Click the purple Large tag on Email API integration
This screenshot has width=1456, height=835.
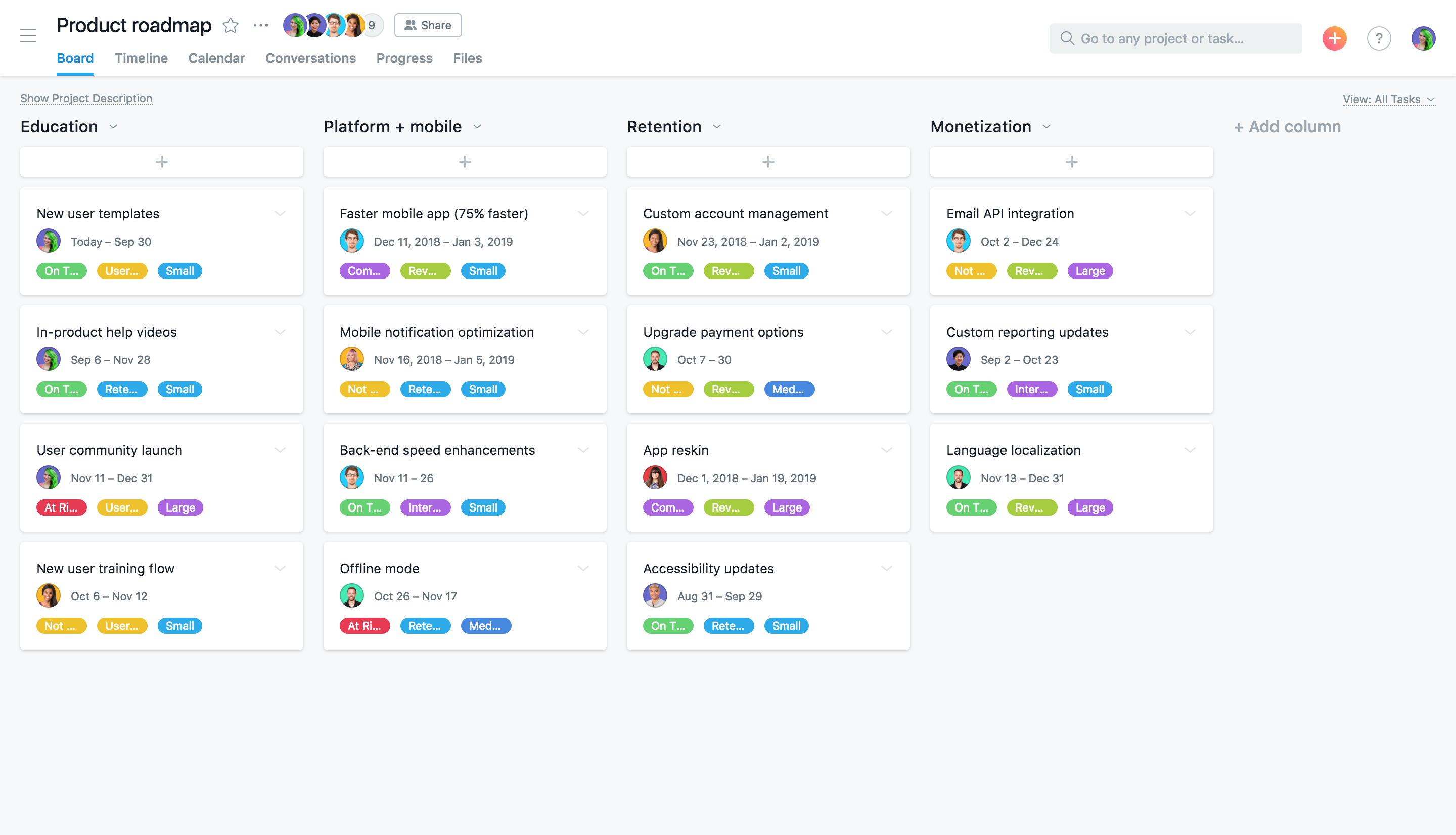pyautogui.click(x=1089, y=271)
